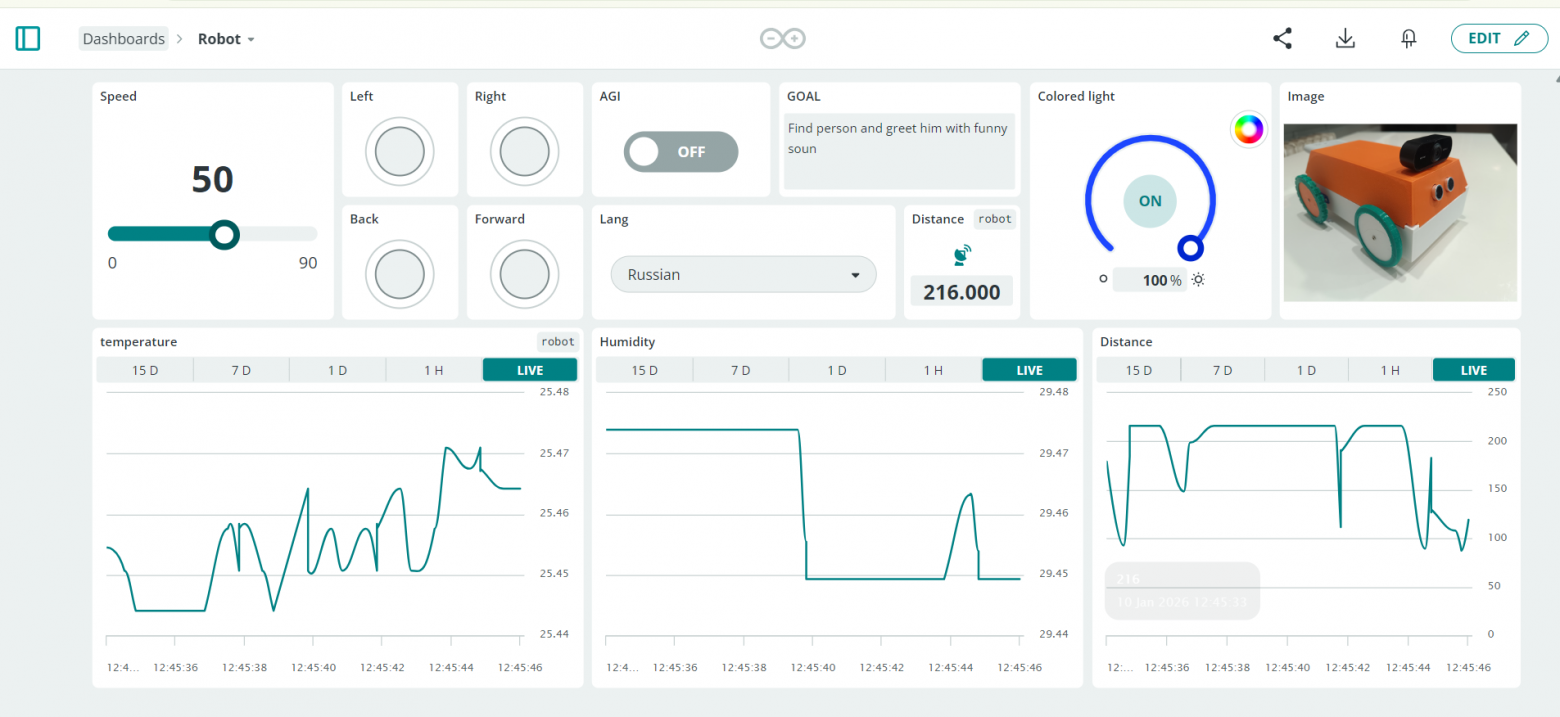
Task: Click the share dashboard icon
Action: point(1282,39)
